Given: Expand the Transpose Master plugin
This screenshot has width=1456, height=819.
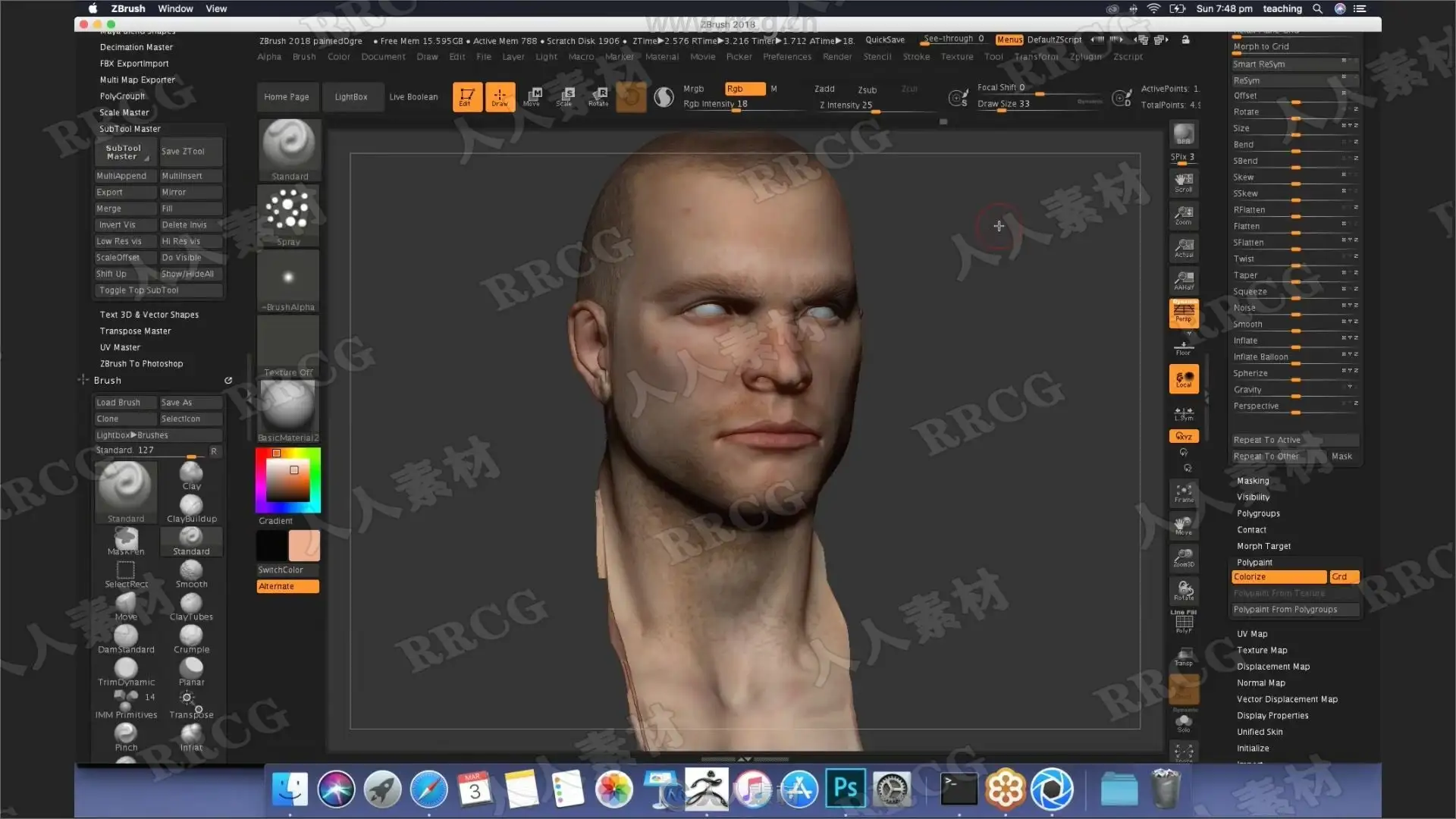Looking at the screenshot, I should (x=135, y=331).
